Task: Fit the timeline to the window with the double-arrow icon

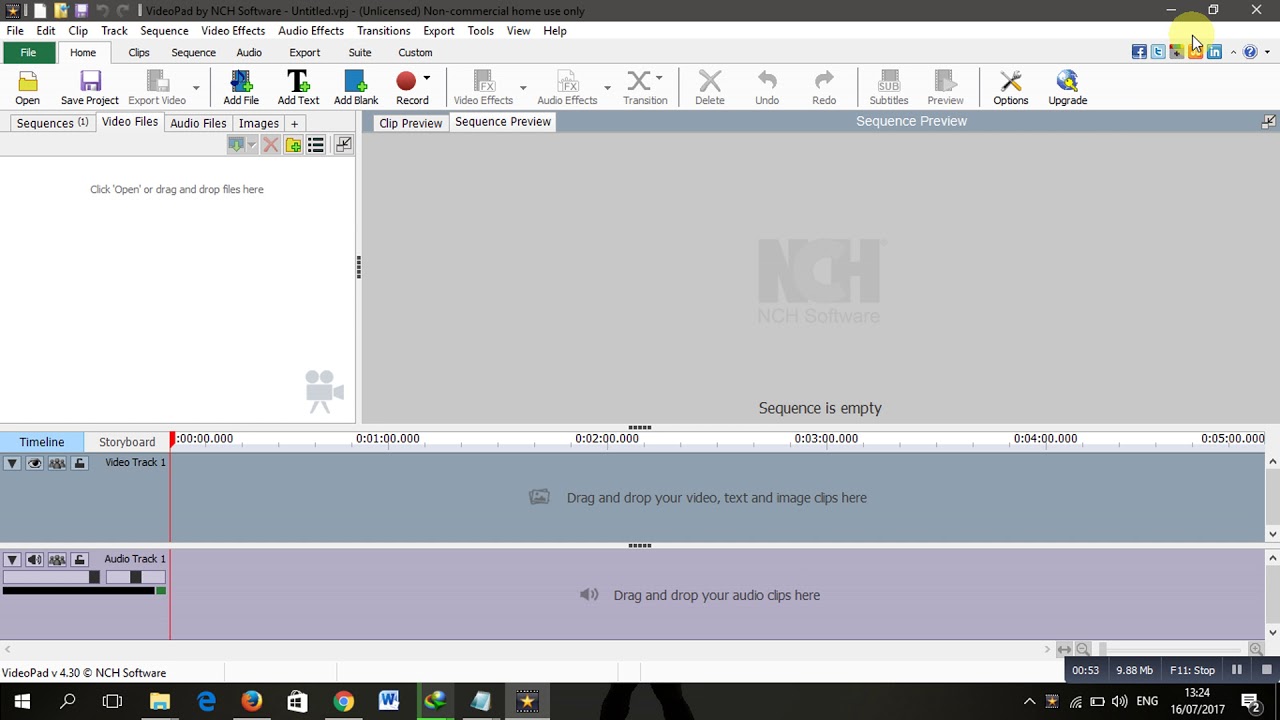Action: (1065, 650)
